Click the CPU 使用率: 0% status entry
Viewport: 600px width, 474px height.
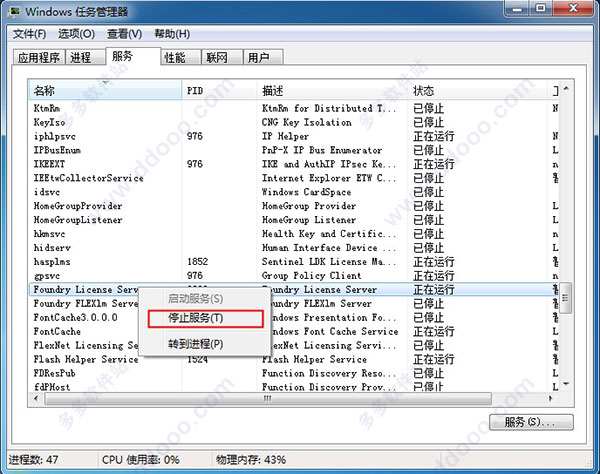(140, 459)
